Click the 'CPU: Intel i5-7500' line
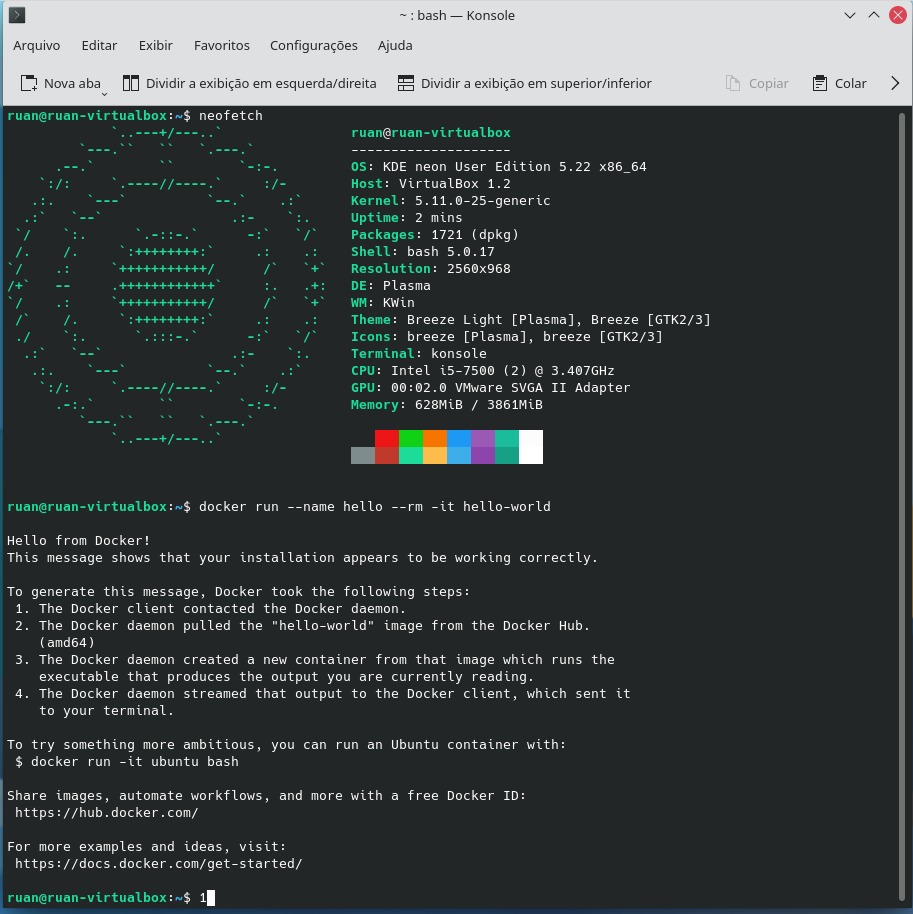Image resolution: width=913 pixels, height=914 pixels. [483, 371]
